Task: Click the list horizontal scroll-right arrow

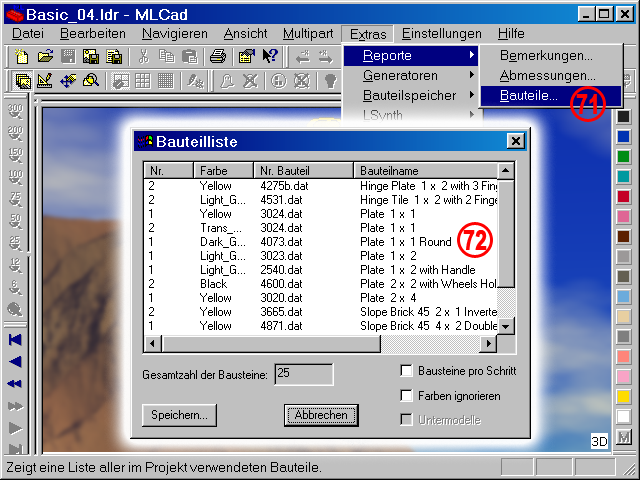Action: [489, 344]
